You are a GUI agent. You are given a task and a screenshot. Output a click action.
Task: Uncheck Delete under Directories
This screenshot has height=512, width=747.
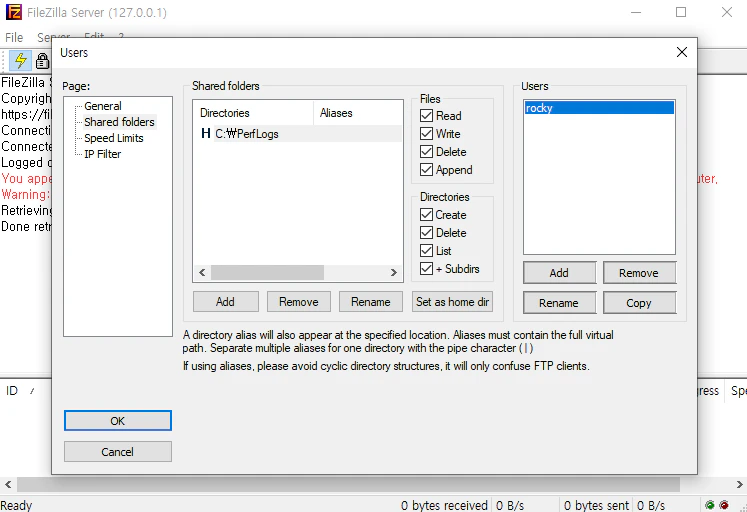426,233
